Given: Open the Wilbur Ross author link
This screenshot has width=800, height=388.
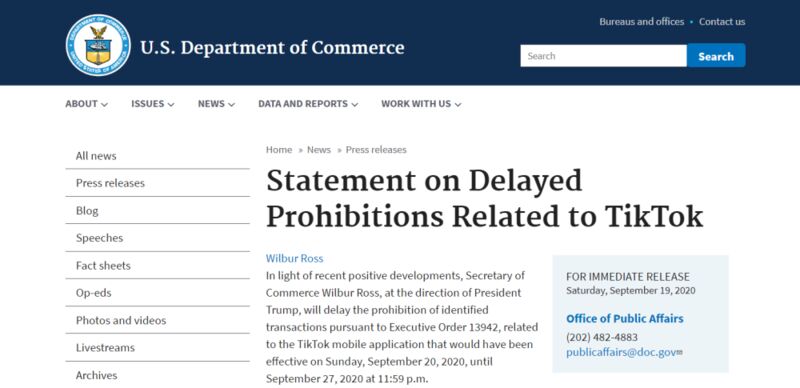Looking at the screenshot, I should 294,258.
